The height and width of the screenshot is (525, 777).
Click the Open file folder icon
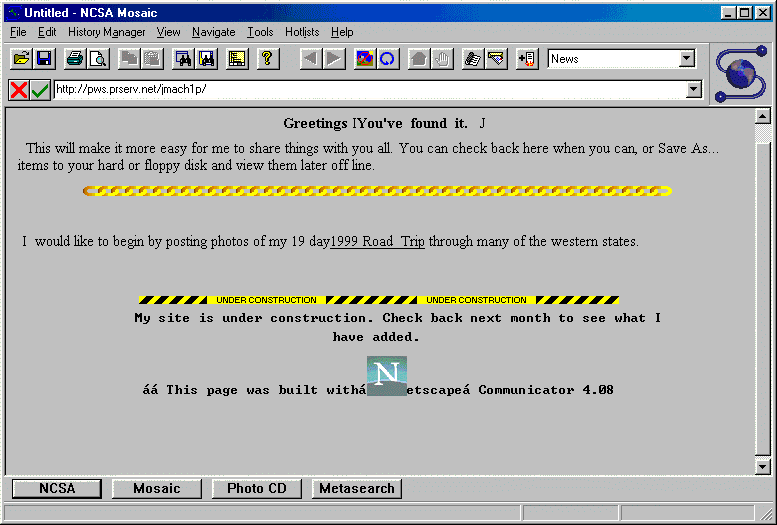(21, 59)
